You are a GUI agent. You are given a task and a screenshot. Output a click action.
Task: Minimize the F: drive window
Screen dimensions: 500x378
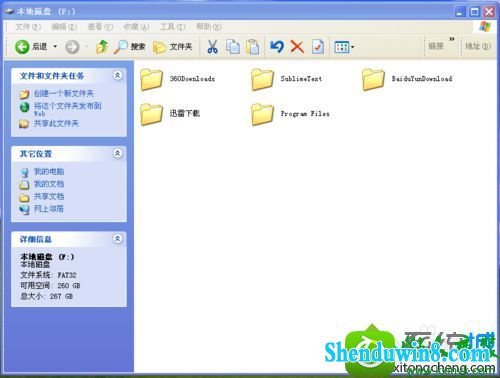click(x=460, y=12)
